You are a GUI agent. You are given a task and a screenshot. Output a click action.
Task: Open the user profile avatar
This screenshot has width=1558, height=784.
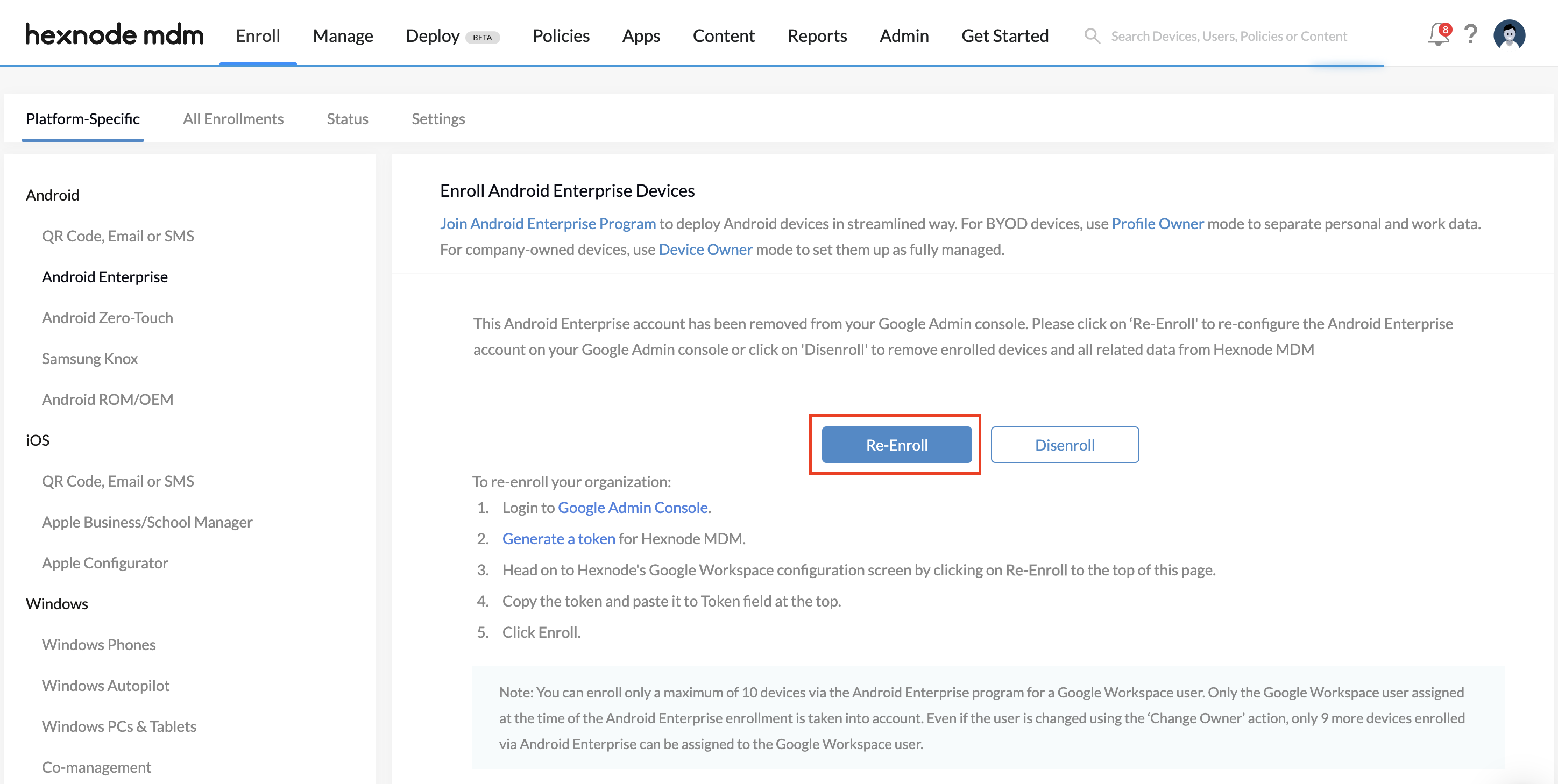(1509, 34)
